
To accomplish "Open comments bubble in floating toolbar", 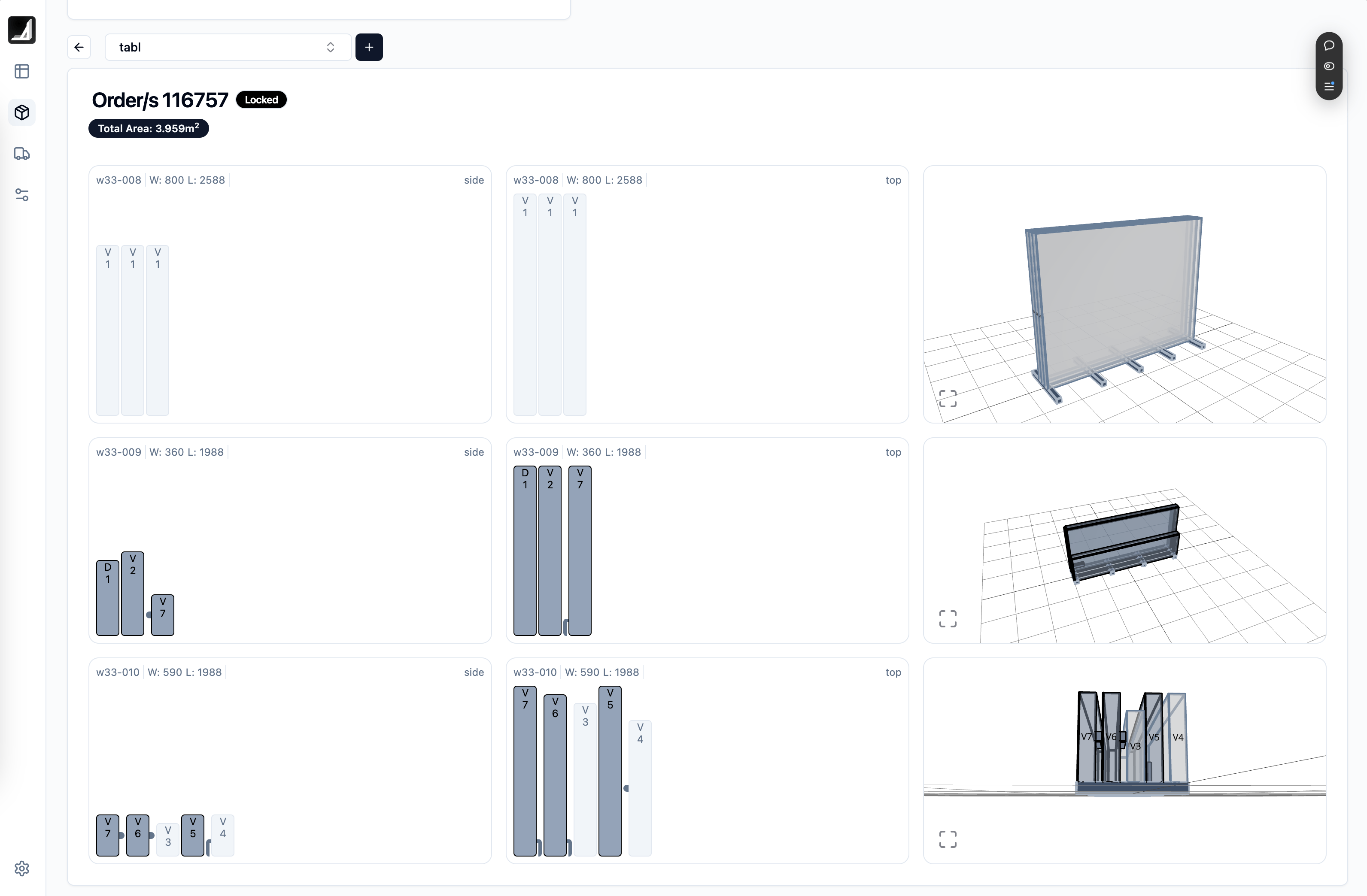I will click(x=1329, y=45).
